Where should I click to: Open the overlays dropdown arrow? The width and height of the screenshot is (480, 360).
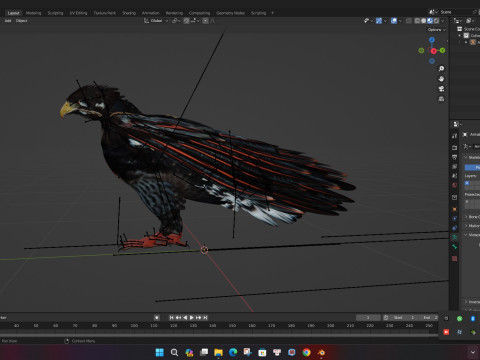(x=400, y=21)
